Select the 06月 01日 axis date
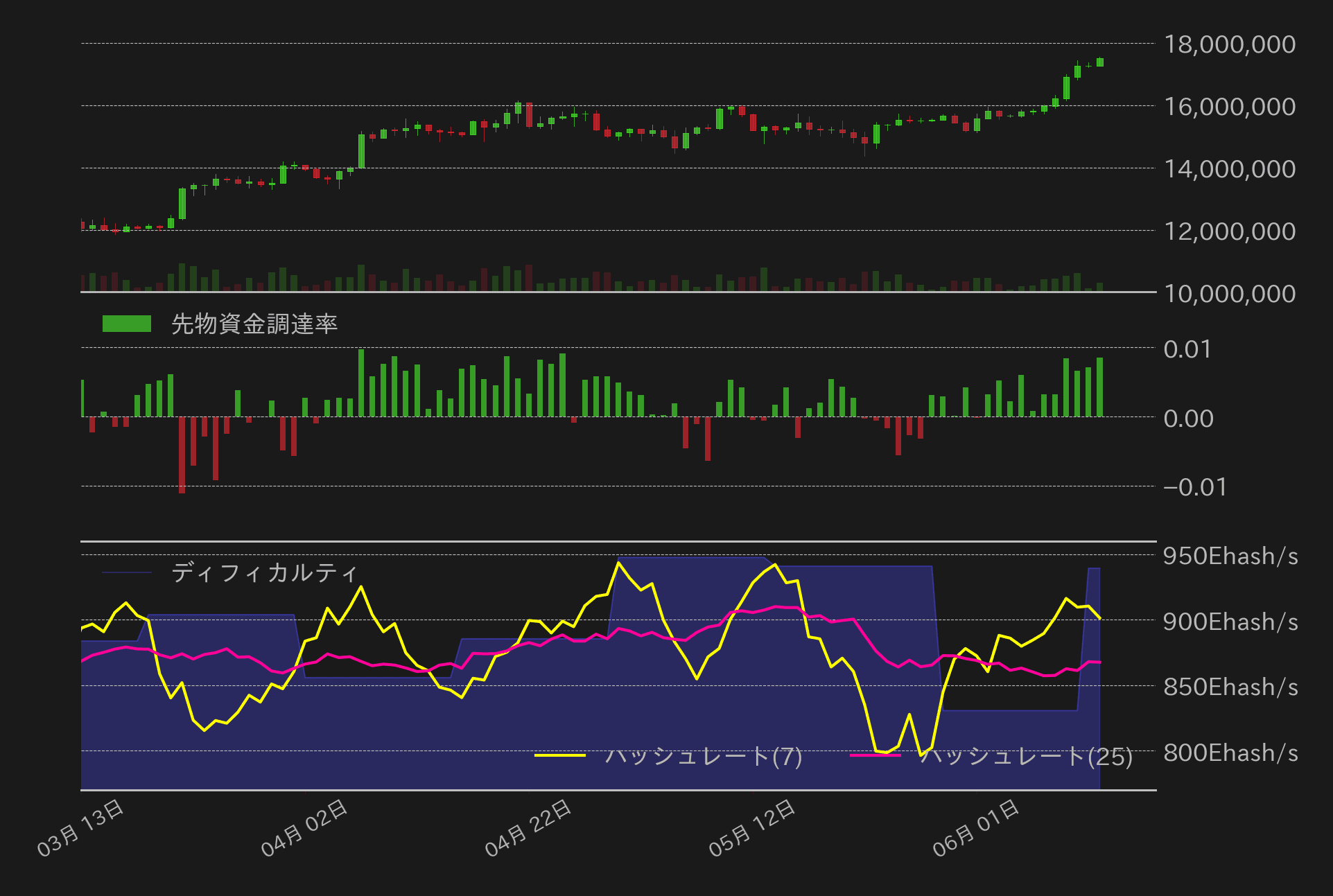1333x896 pixels. coord(976,828)
